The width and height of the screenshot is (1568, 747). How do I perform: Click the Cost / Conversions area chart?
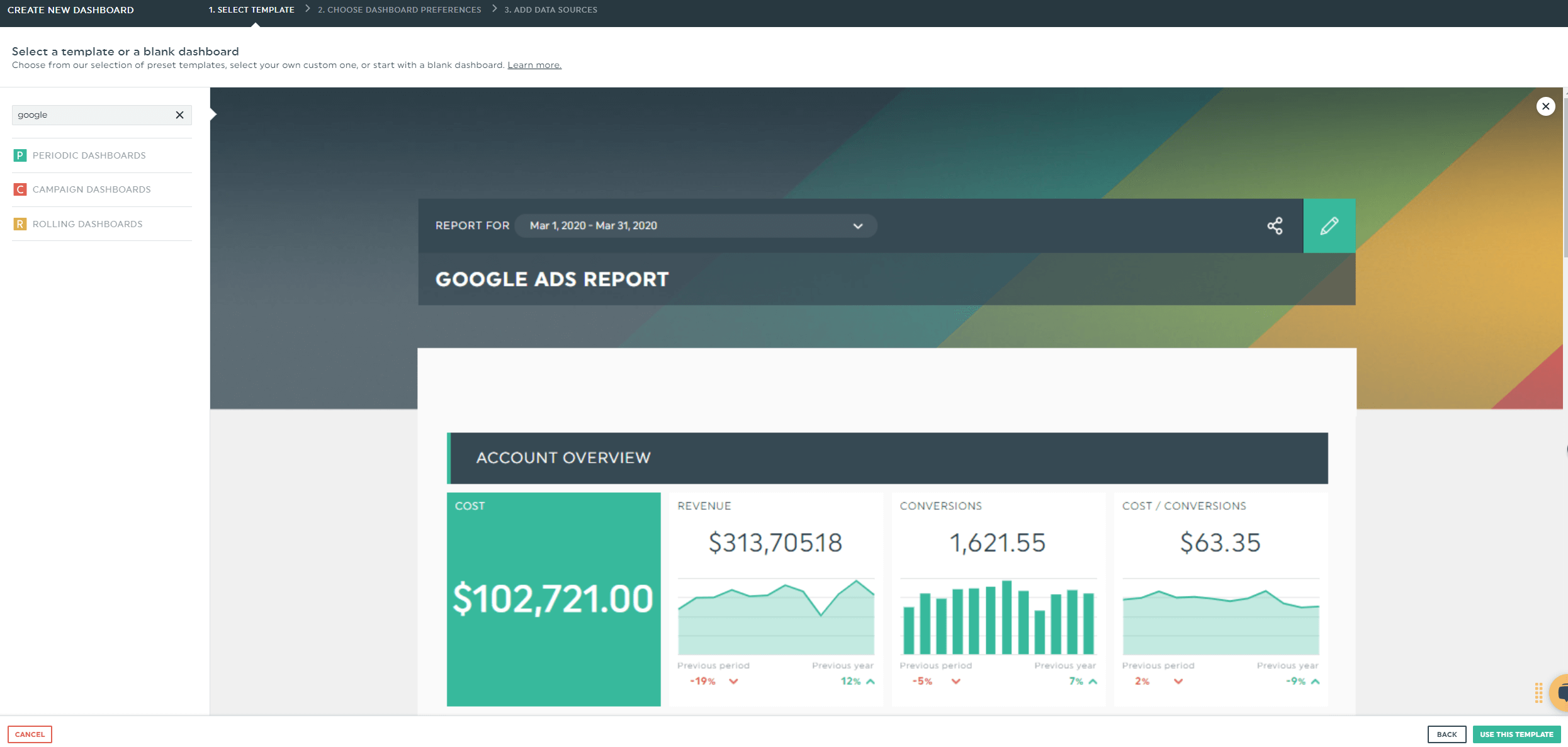tap(1221, 617)
